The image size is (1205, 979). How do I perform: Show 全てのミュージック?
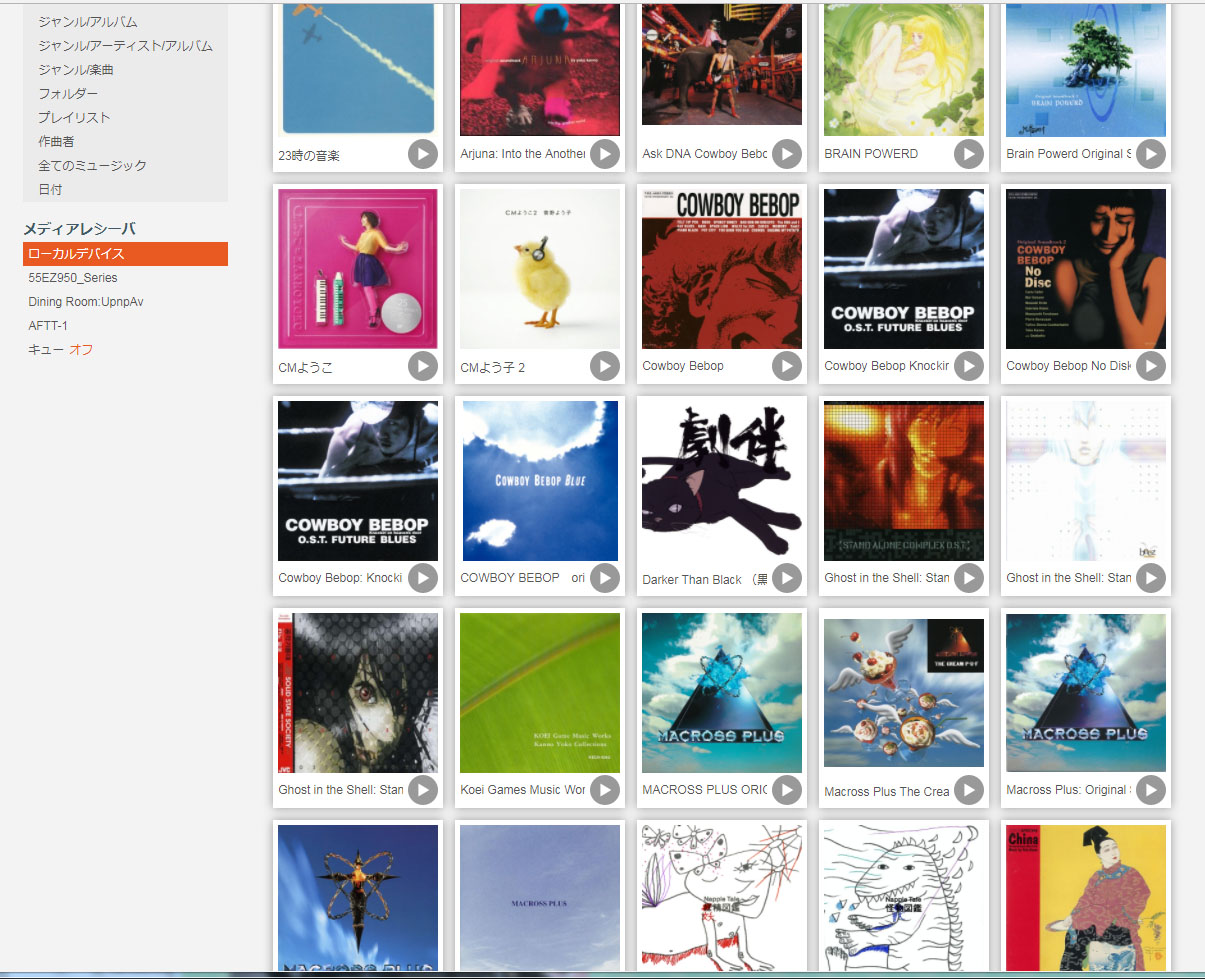pyautogui.click(x=92, y=165)
